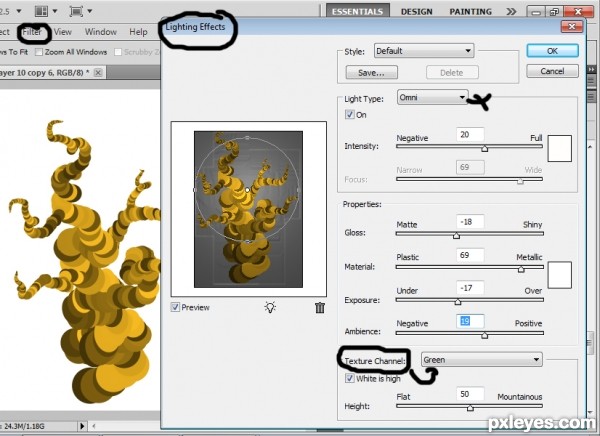
Task: Switch to the Design workspace
Action: (x=416, y=11)
